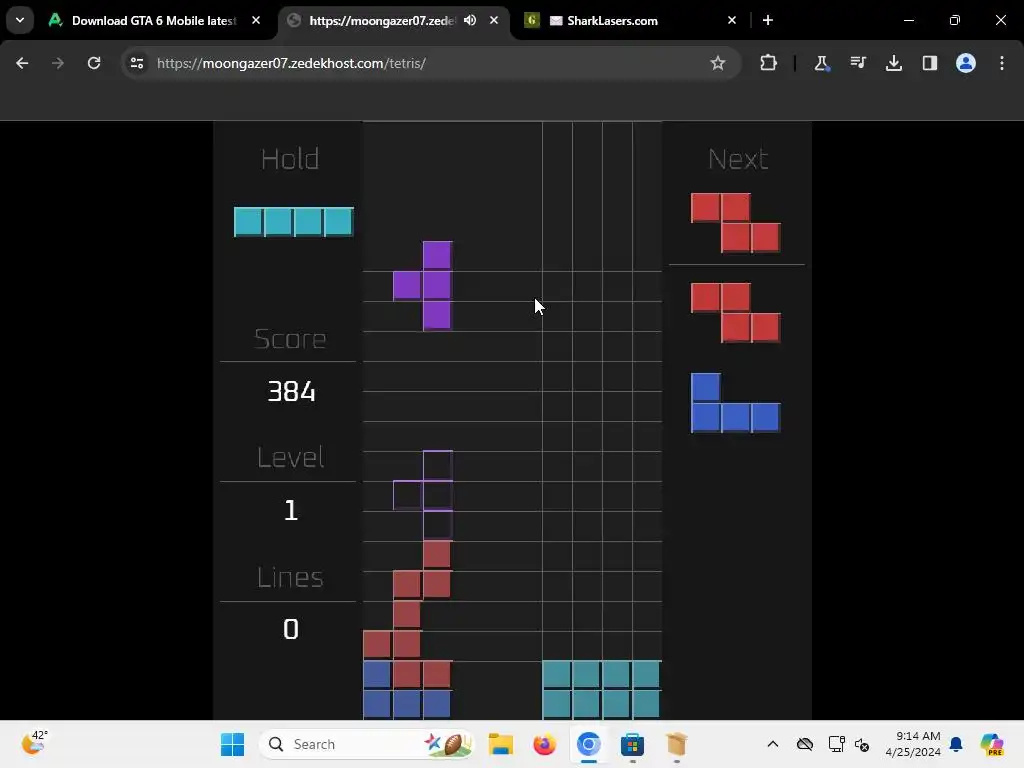This screenshot has height=768, width=1024.
Task: Open Chrome Labs flask icon
Action: (822, 63)
